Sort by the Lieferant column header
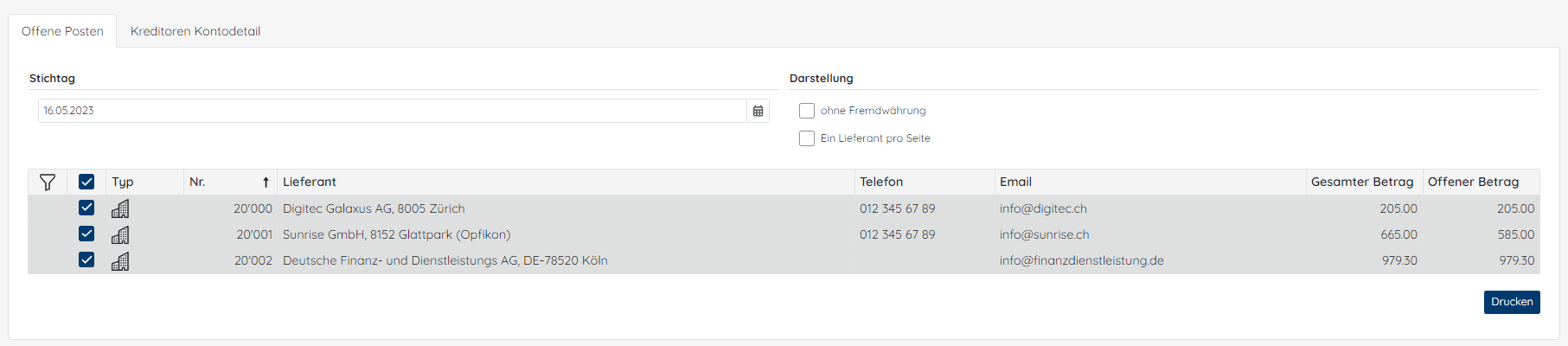The height and width of the screenshot is (346, 1568). [310, 182]
